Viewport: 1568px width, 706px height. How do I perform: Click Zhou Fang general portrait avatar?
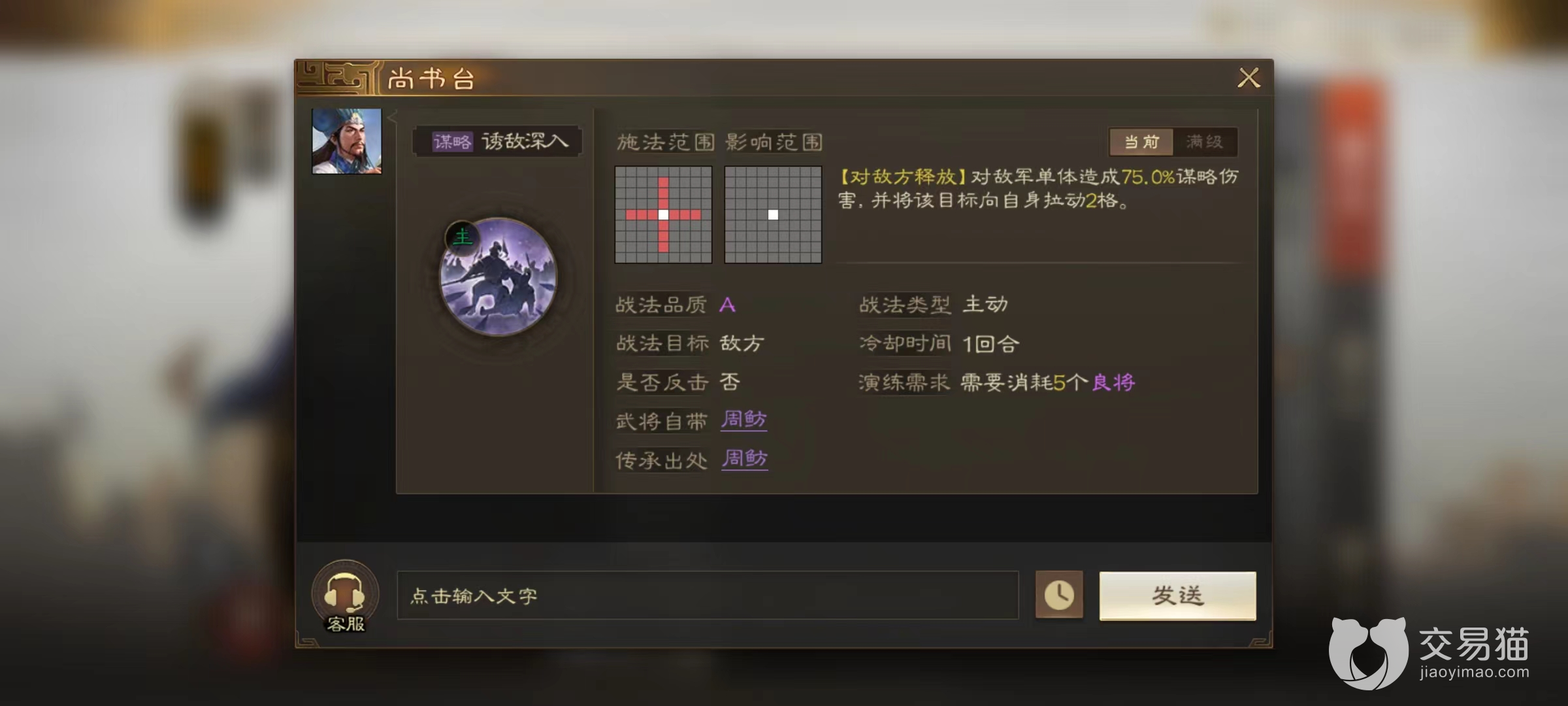pyautogui.click(x=346, y=141)
